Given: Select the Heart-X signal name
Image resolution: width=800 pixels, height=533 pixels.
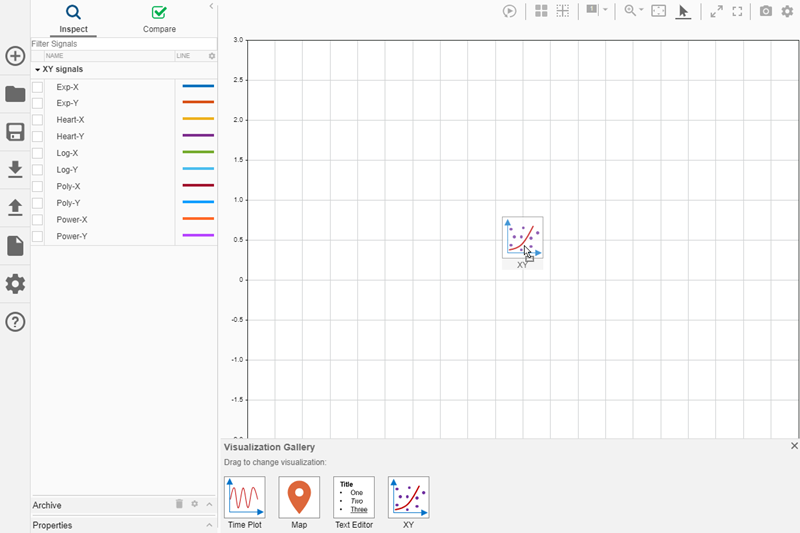Looking at the screenshot, I should pyautogui.click(x=70, y=120).
